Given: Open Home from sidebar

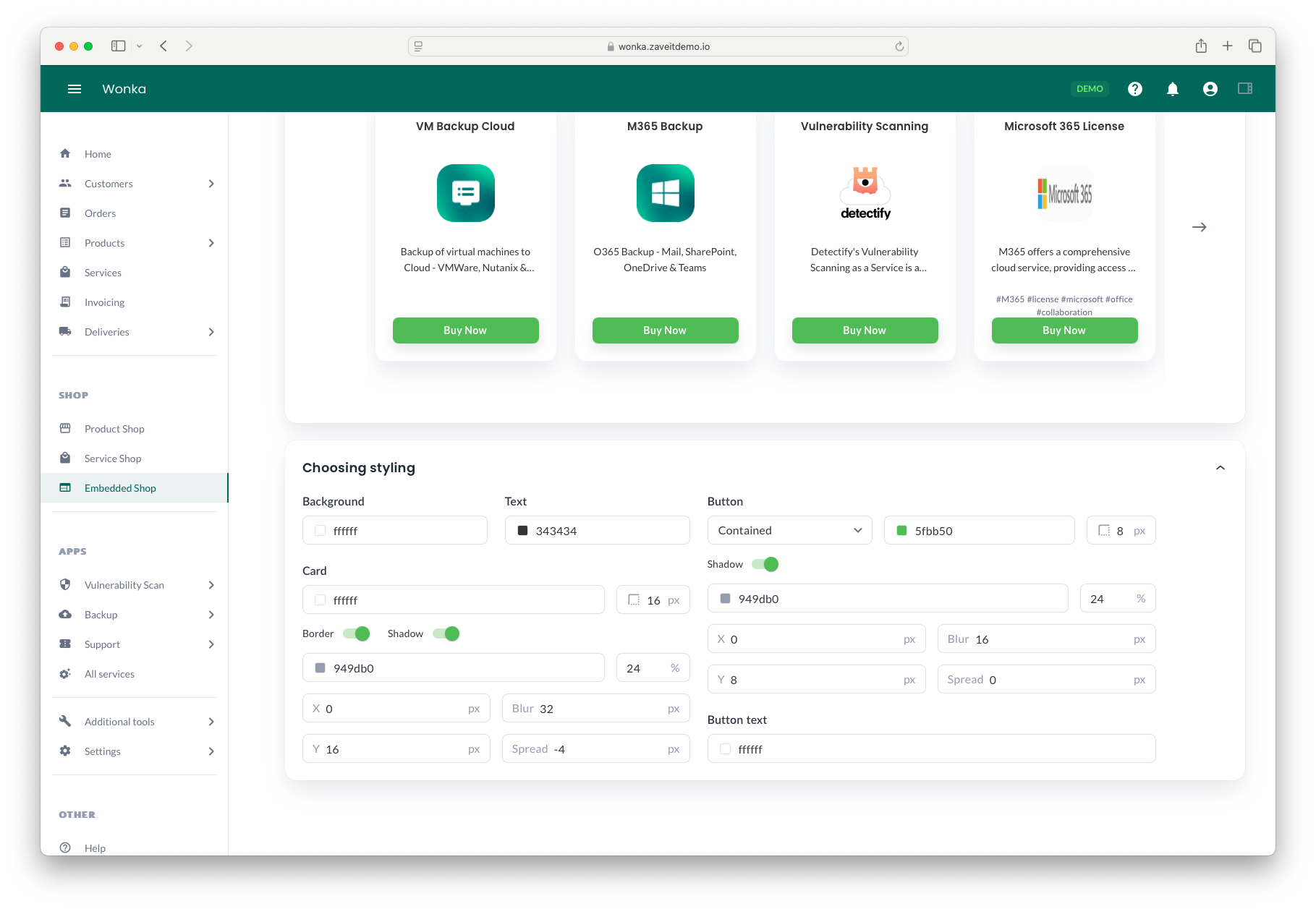Looking at the screenshot, I should (x=135, y=154).
